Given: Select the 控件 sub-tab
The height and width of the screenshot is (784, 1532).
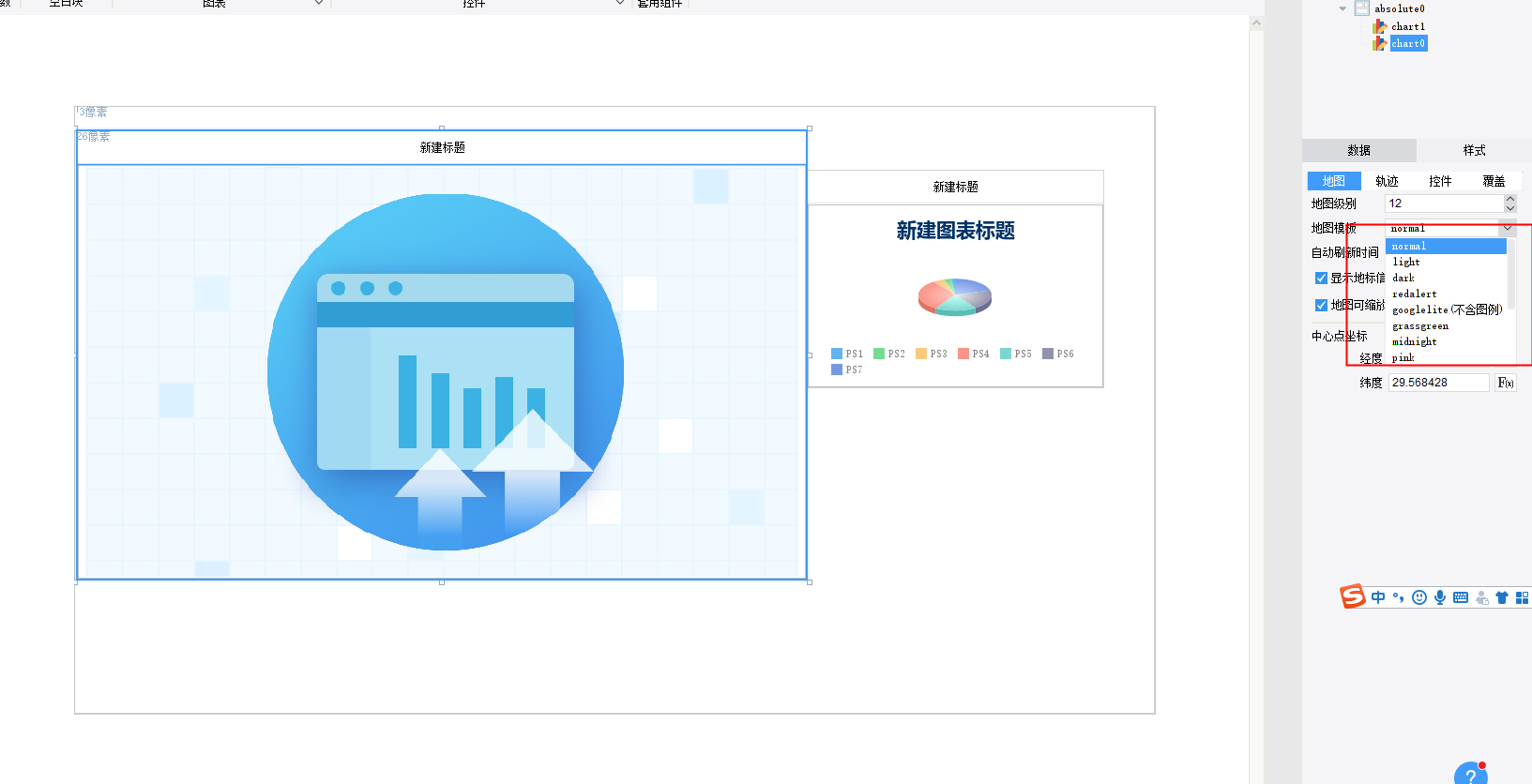Looking at the screenshot, I should point(1440,181).
